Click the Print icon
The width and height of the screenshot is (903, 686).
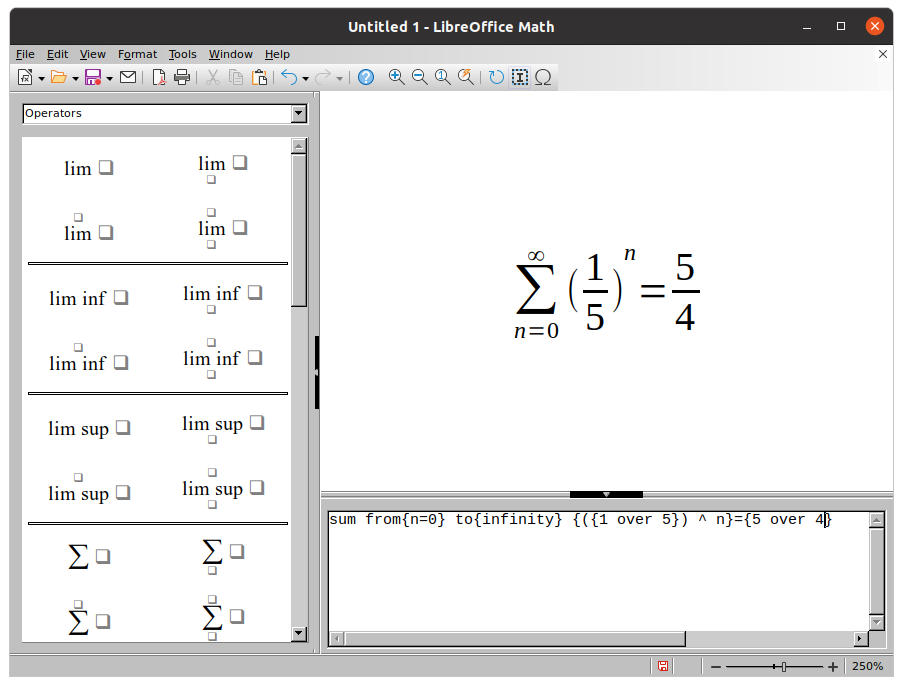(x=182, y=77)
